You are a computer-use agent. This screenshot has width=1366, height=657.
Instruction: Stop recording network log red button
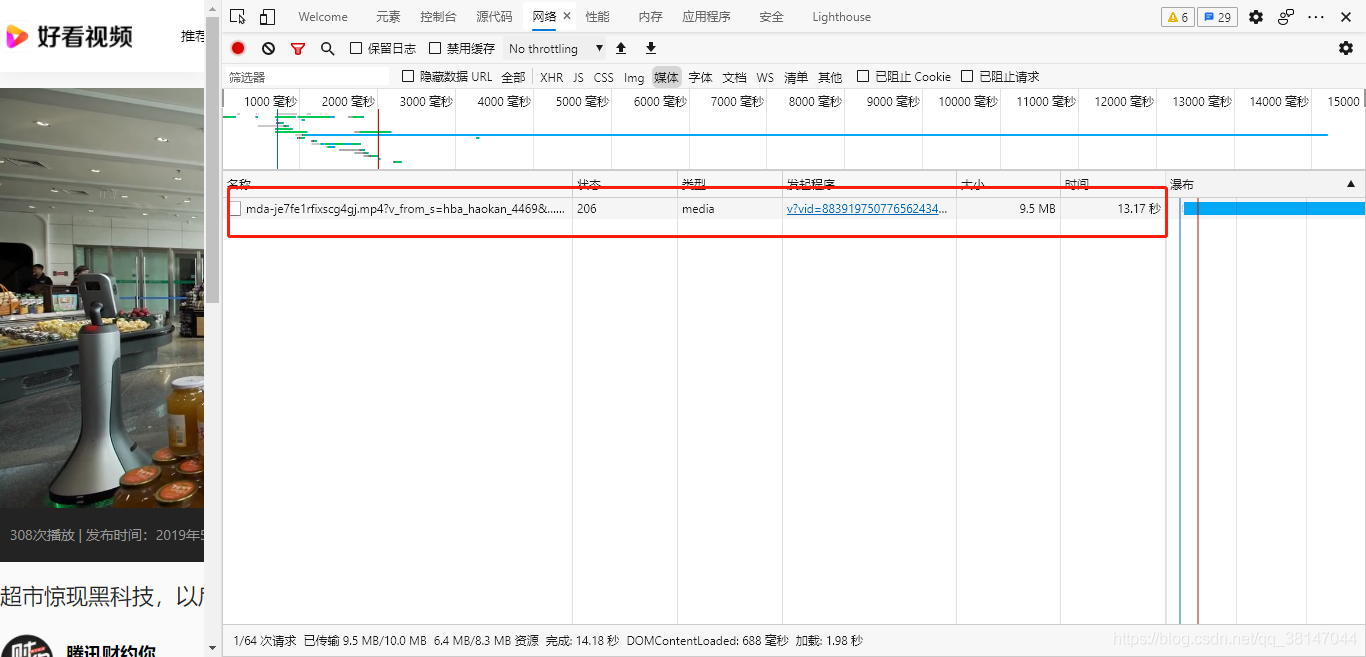238,48
